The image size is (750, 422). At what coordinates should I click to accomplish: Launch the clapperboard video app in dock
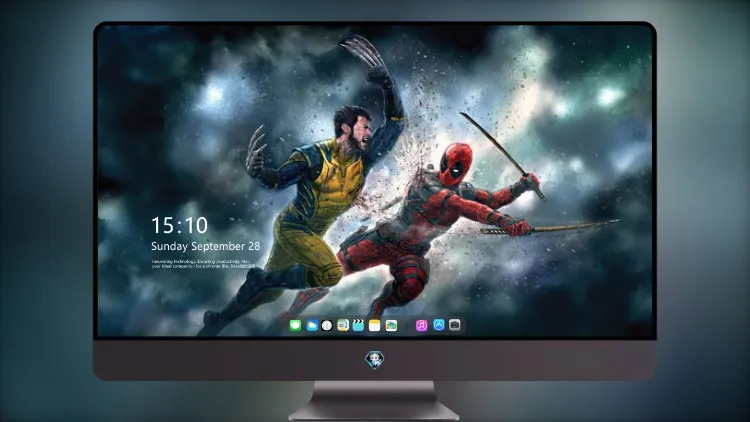(358, 326)
